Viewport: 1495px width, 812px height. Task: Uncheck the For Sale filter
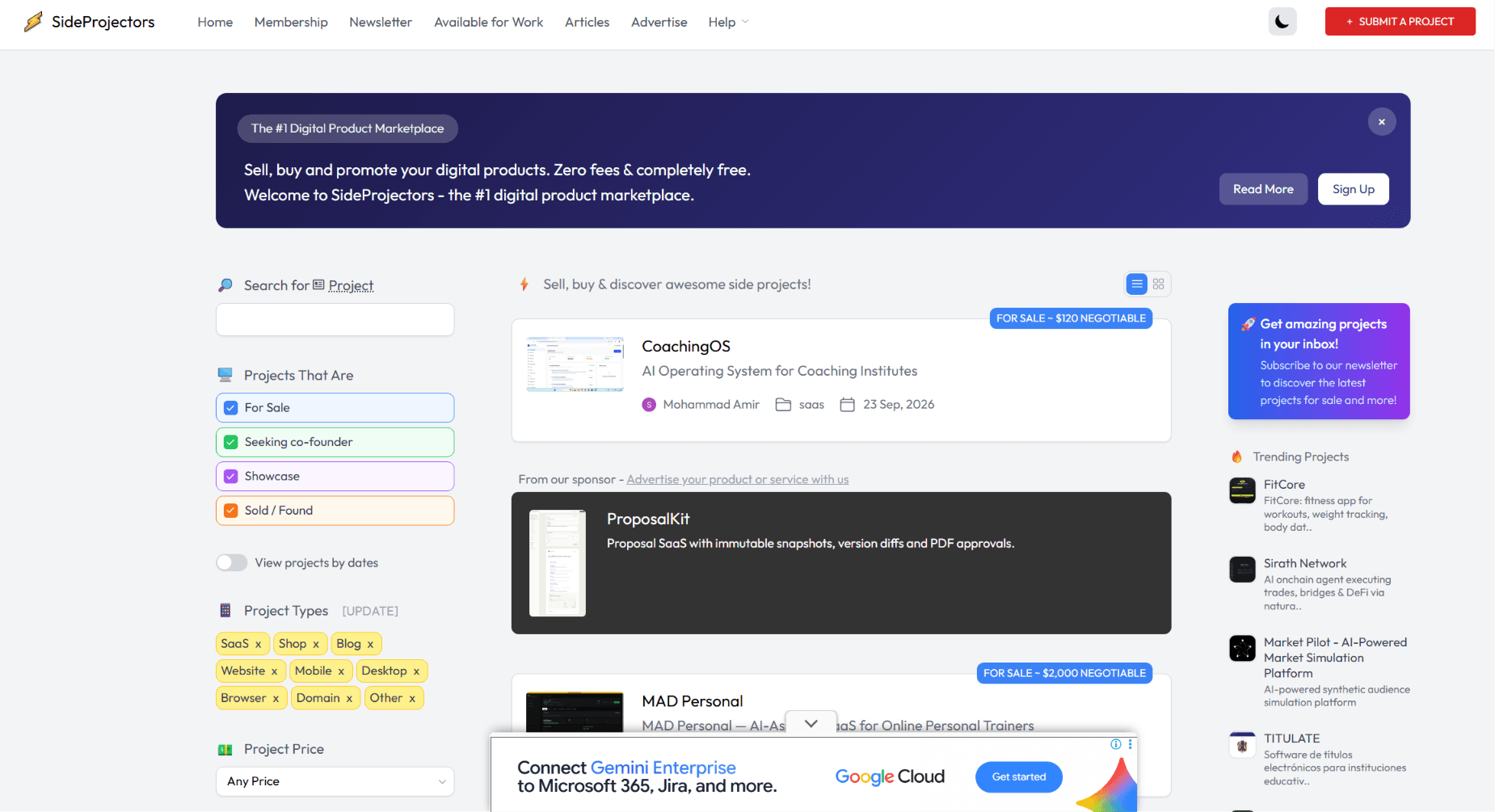230,408
